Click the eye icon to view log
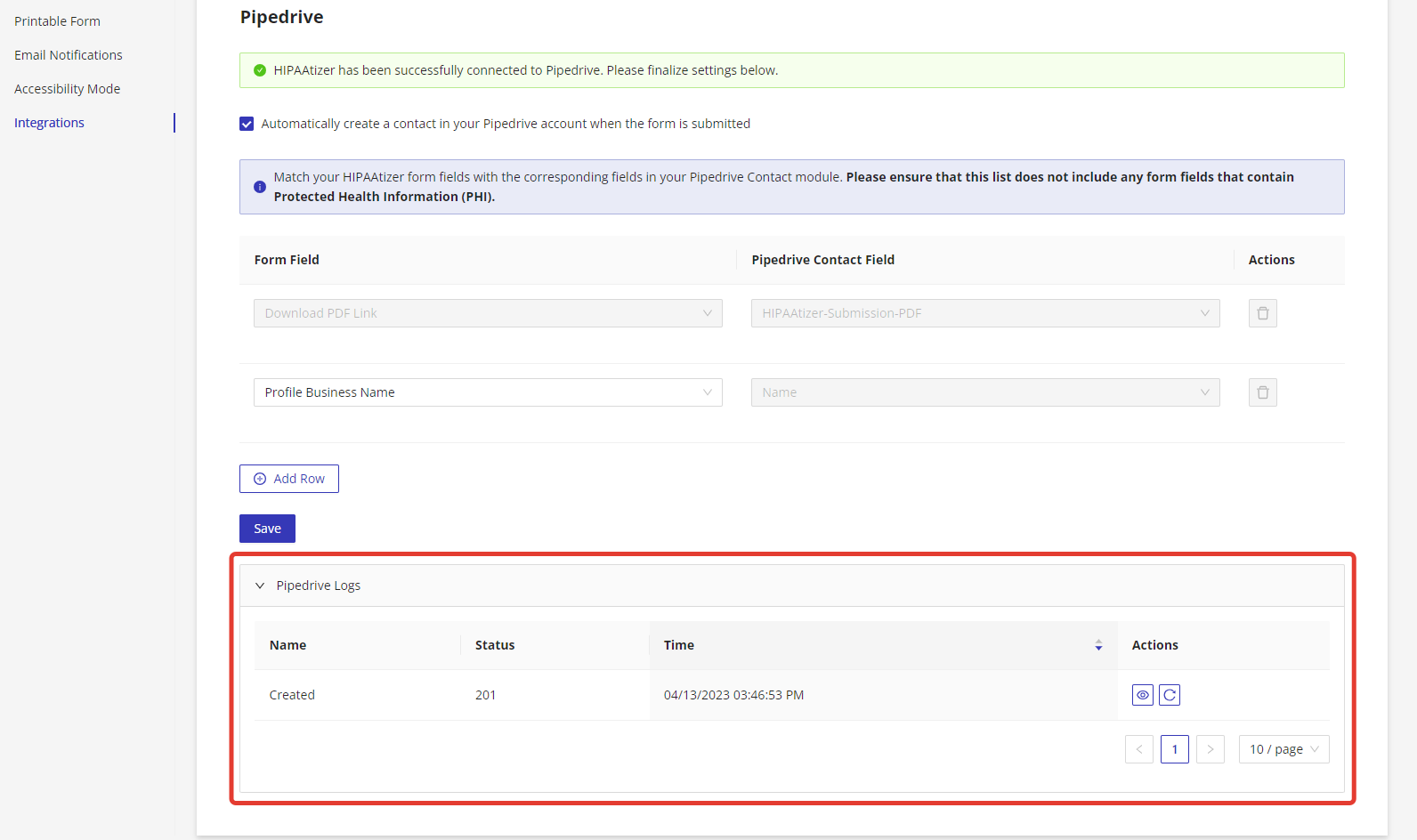Image resolution: width=1417 pixels, height=840 pixels. point(1142,695)
